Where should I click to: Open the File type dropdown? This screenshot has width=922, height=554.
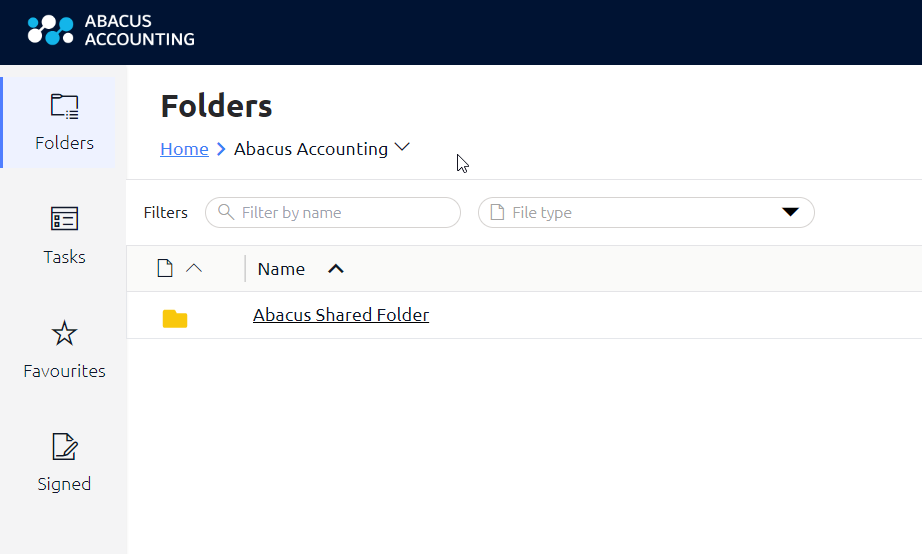[x=646, y=212]
